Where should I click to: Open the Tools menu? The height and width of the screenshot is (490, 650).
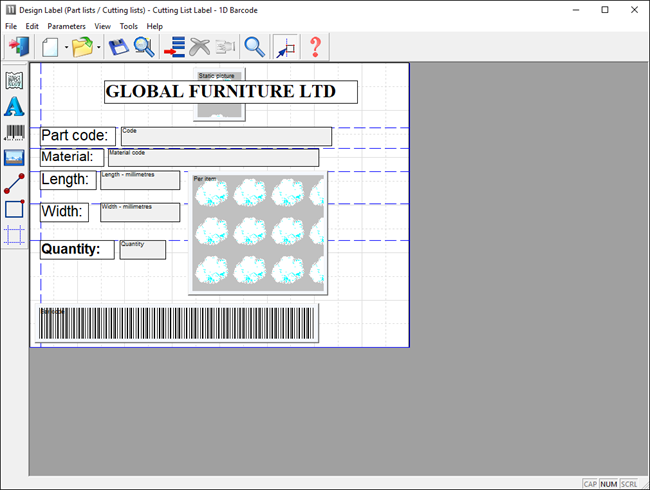click(x=129, y=26)
